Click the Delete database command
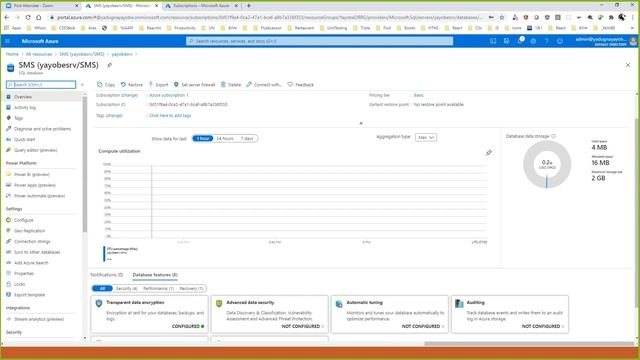 231,84
